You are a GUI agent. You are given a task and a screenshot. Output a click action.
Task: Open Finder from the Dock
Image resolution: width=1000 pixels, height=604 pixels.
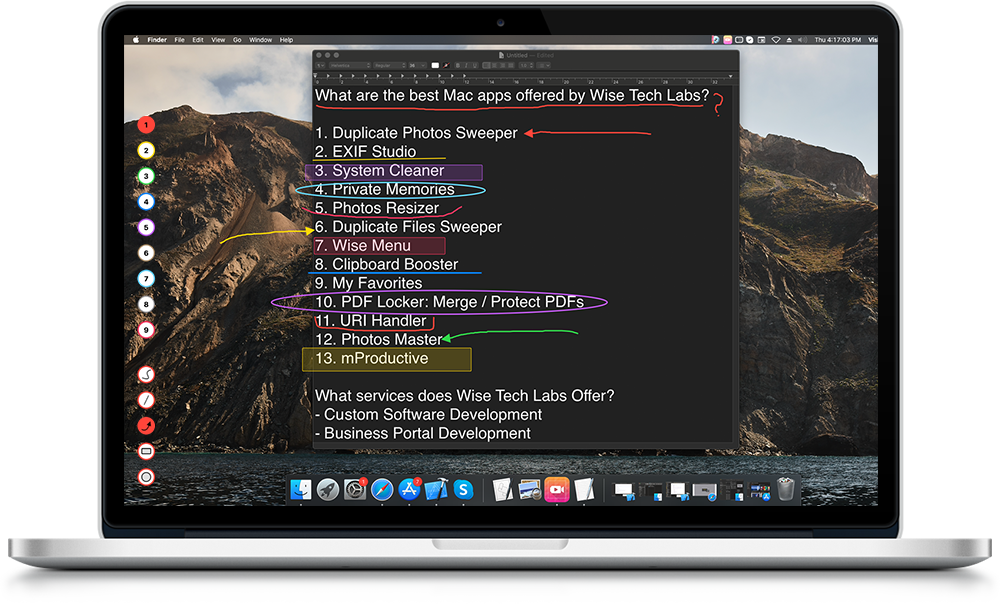(x=301, y=490)
